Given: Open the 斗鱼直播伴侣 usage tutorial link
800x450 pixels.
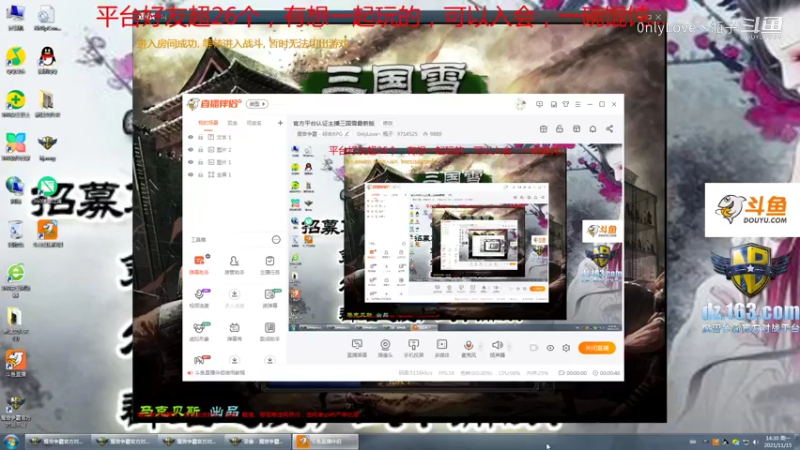Looking at the screenshot, I should (x=216, y=373).
